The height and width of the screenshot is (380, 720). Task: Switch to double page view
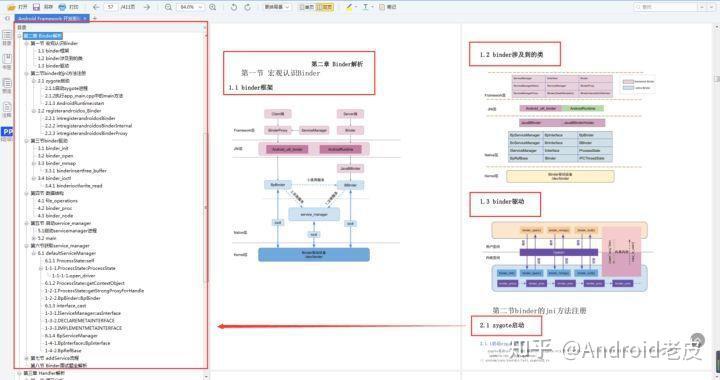click(325, 7)
